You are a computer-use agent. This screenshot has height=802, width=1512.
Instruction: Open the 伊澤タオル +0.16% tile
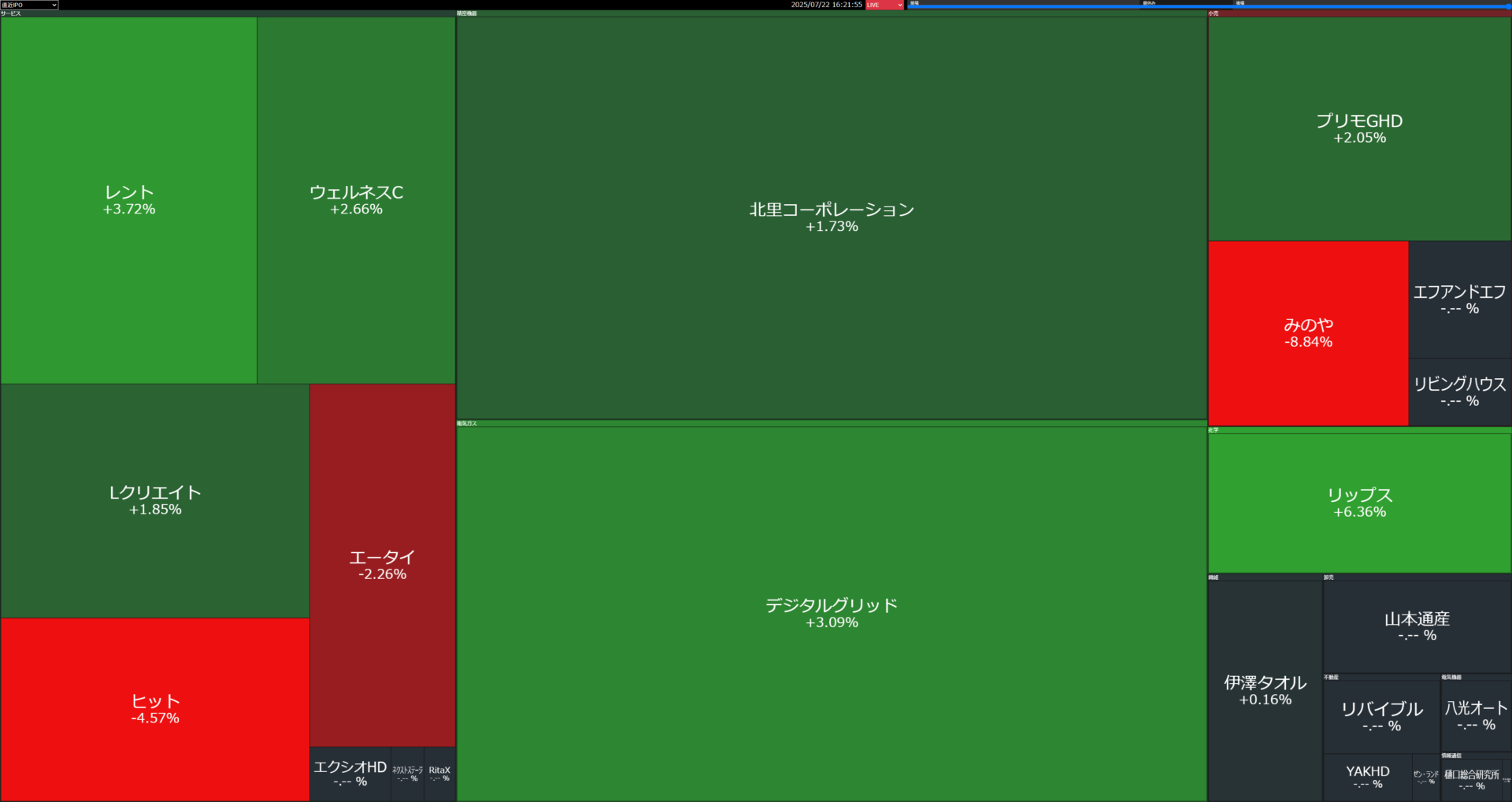coord(1265,691)
